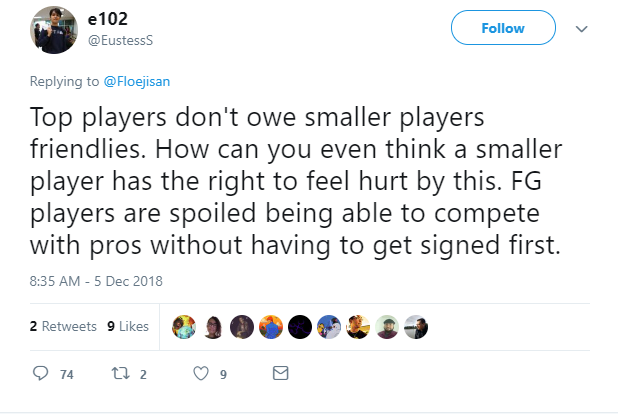Image resolution: width=618 pixels, height=414 pixels.
Task: Open the @Floejisan profile link
Action: click(137, 82)
